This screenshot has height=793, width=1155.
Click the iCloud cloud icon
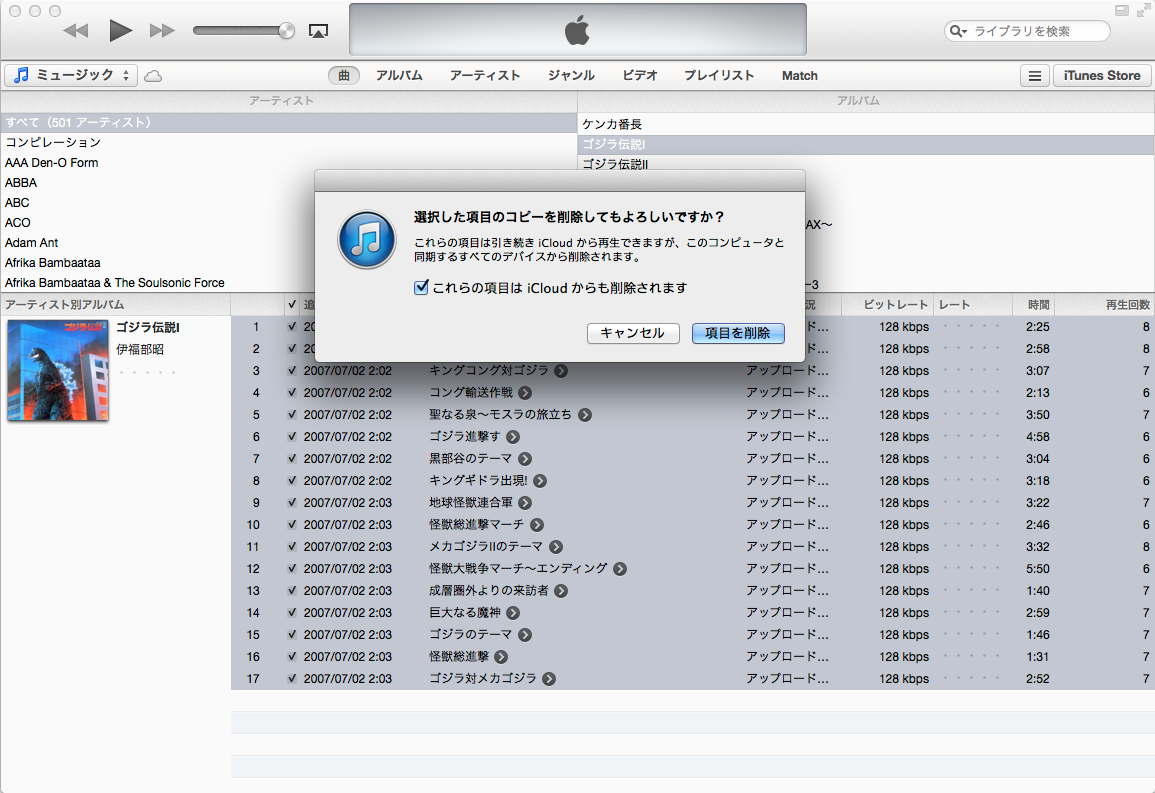pos(153,76)
